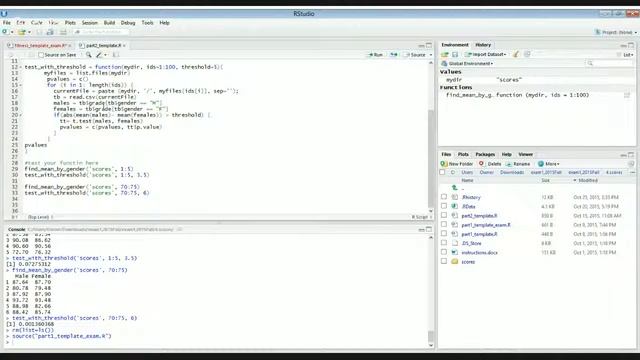Click the Run button in editor
The image size is (640, 360).
pyautogui.click(x=376, y=55)
